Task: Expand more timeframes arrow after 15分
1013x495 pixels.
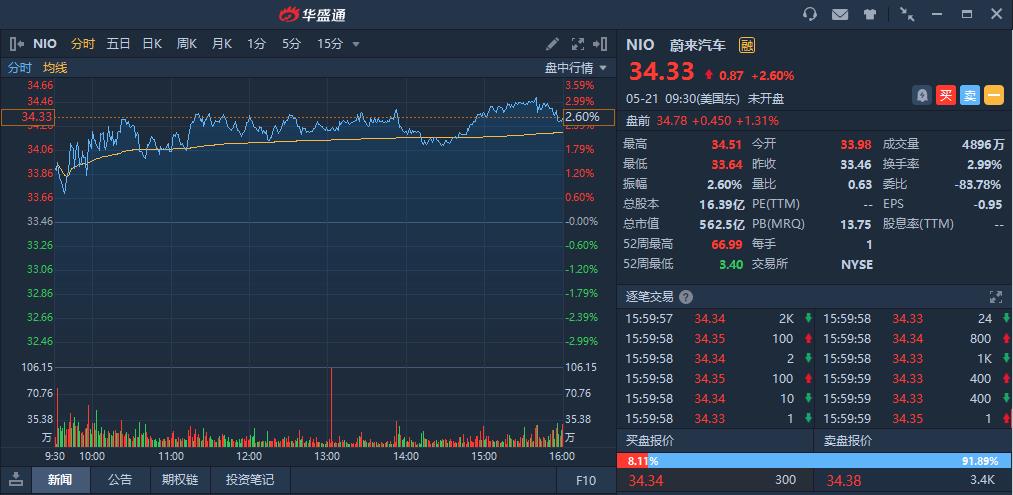Action: pos(356,44)
